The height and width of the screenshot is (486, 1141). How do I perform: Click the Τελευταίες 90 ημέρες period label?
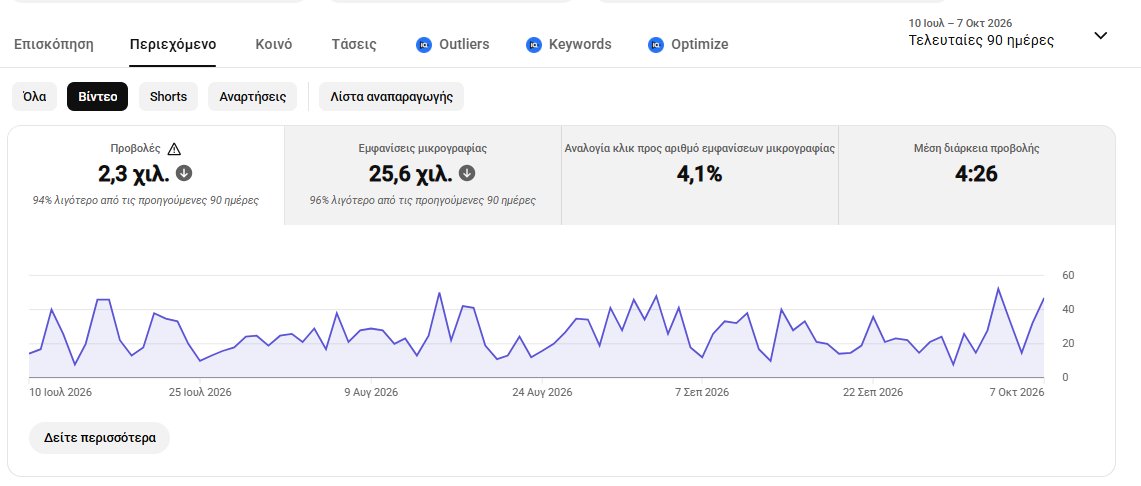click(981, 41)
